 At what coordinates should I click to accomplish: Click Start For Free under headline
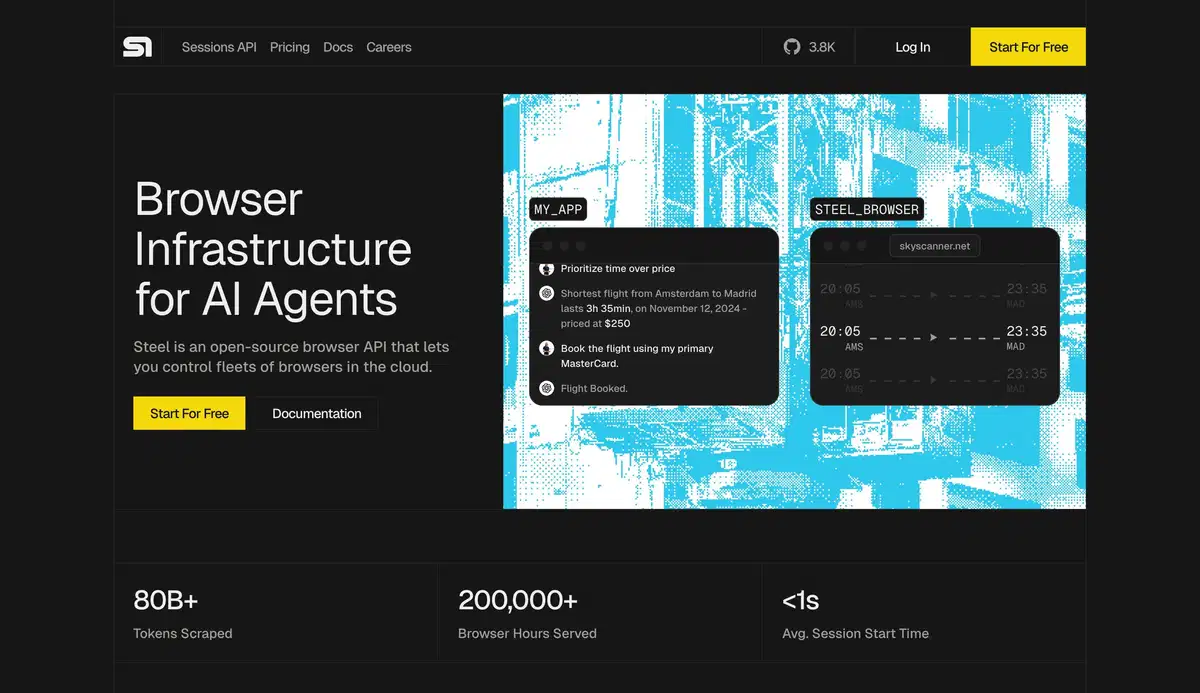point(189,413)
